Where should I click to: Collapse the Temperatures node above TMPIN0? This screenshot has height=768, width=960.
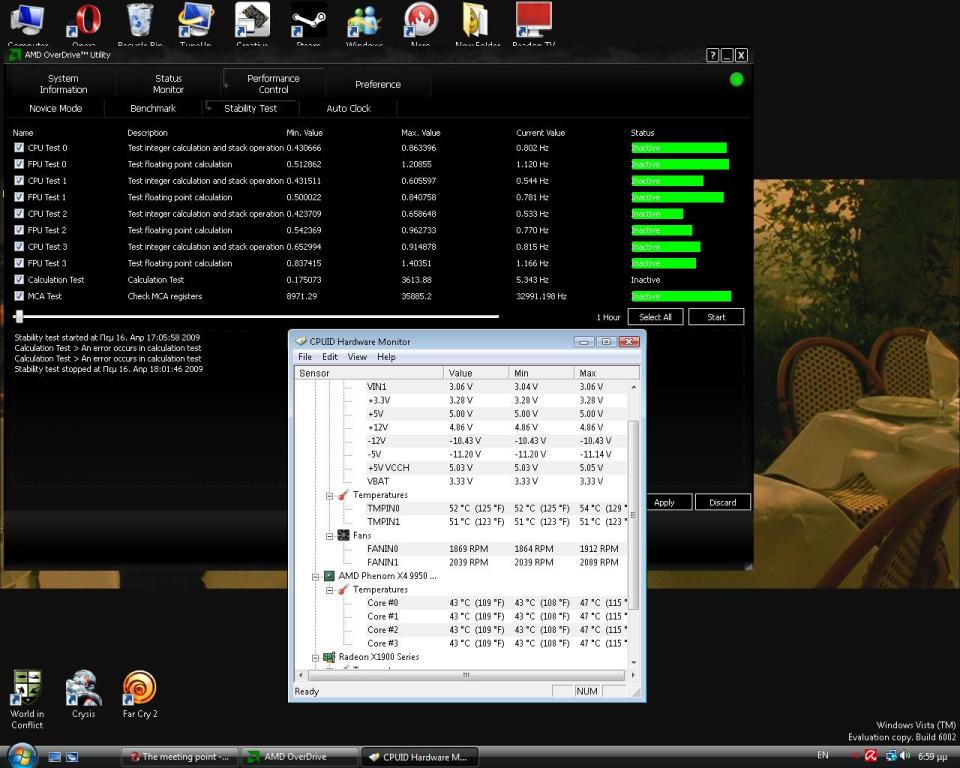(x=329, y=495)
